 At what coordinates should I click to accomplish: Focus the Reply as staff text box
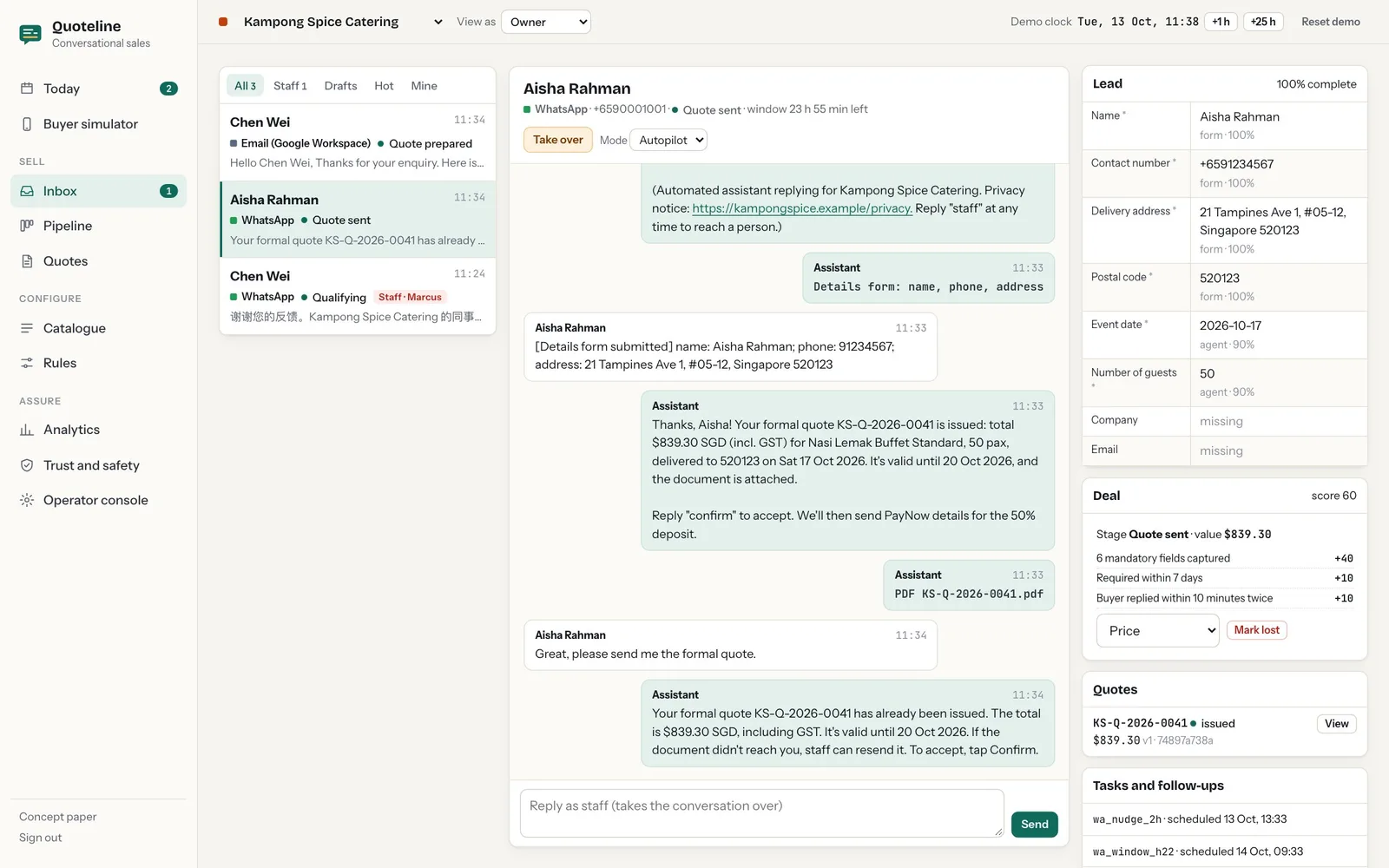click(761, 813)
